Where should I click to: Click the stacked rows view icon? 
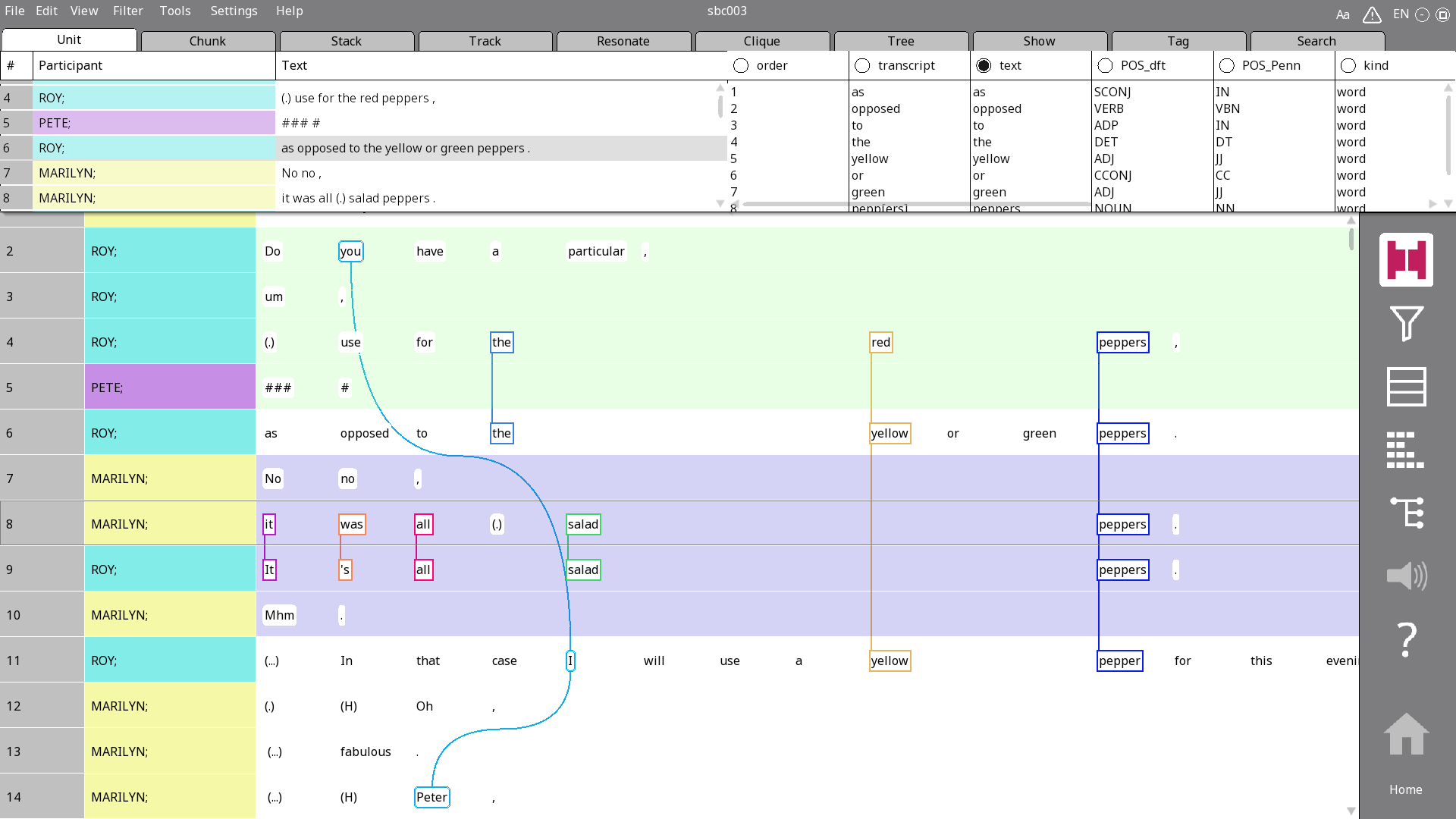(1405, 387)
